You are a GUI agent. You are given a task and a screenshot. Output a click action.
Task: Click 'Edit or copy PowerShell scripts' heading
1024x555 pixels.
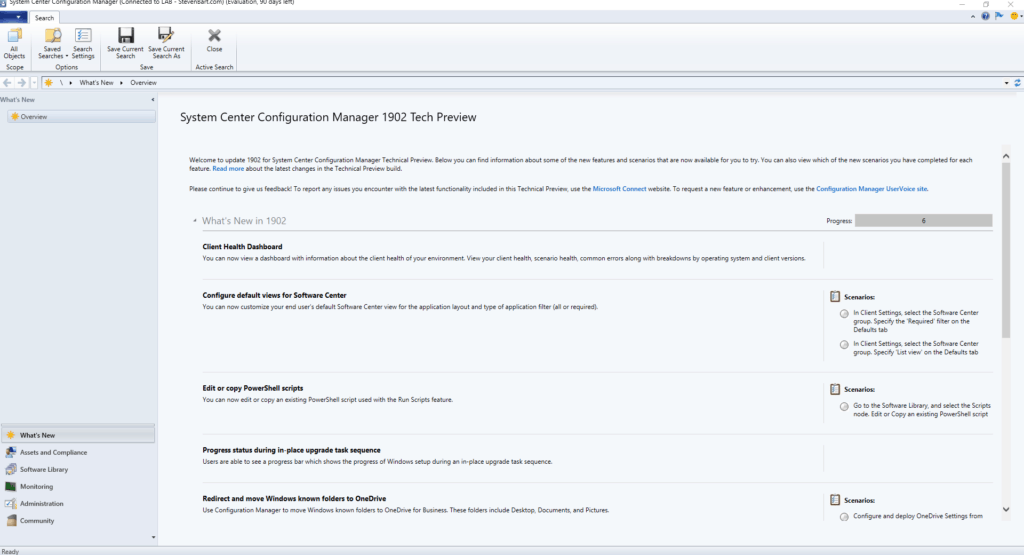pyautogui.click(x=253, y=388)
